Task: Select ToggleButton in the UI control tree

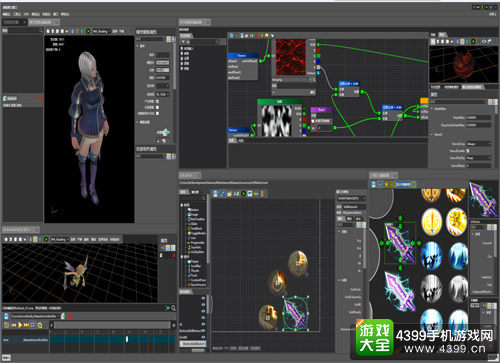Action: click(197, 233)
